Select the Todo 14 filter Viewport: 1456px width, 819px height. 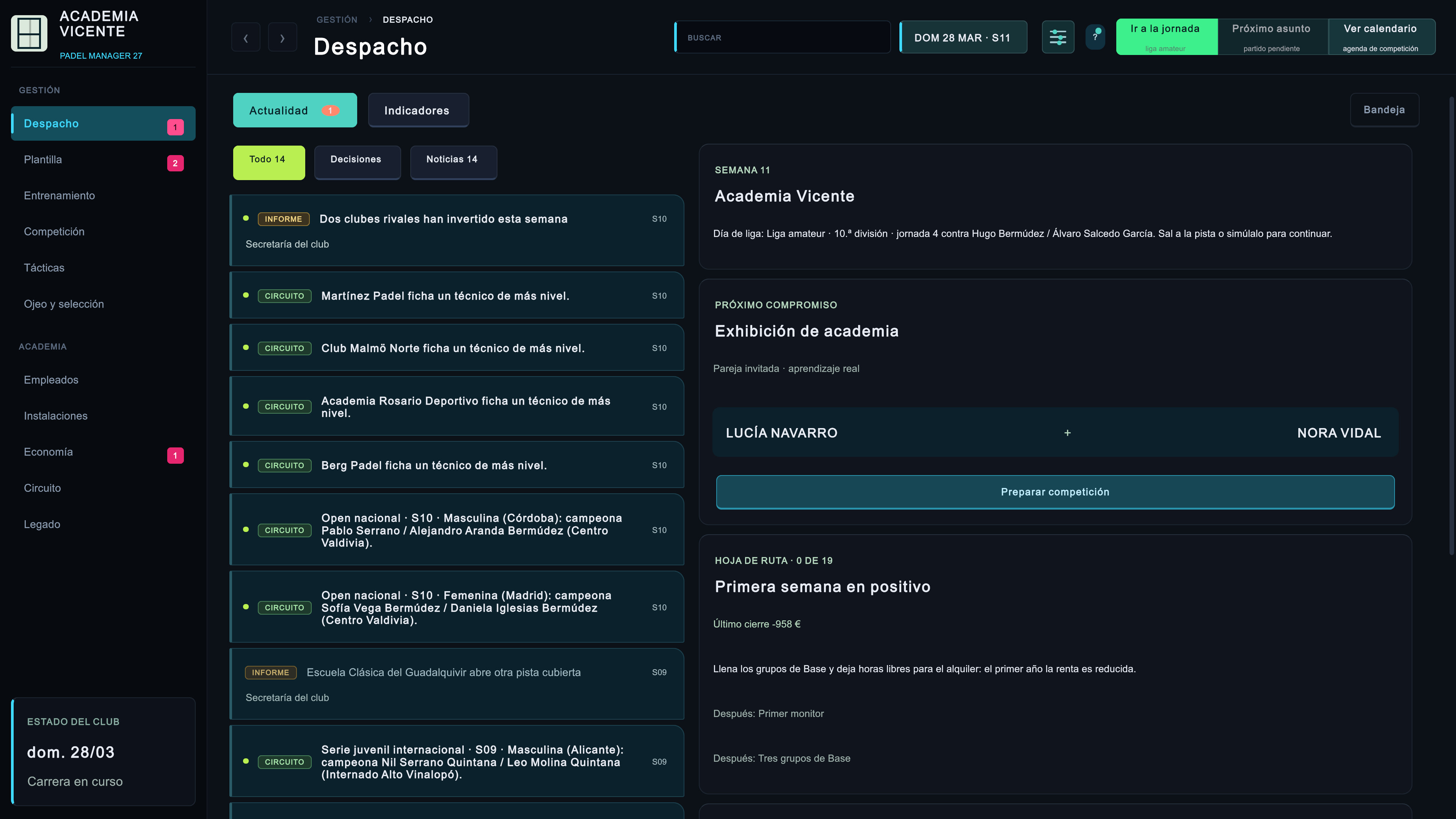(269, 162)
